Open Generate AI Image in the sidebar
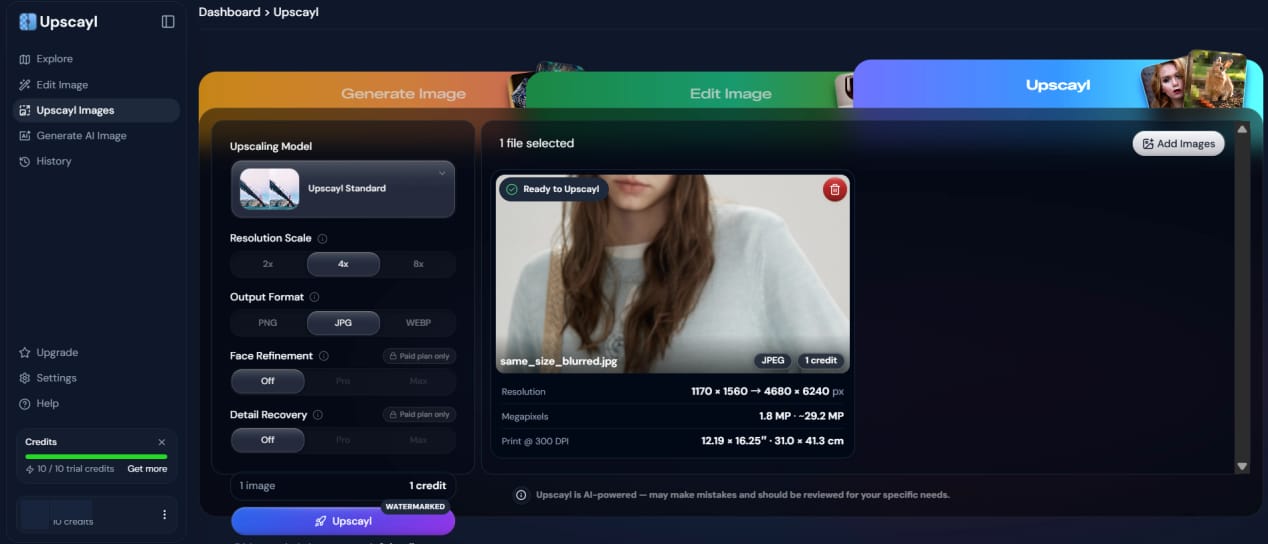Viewport: 1268px width, 544px height. click(x=97, y=136)
